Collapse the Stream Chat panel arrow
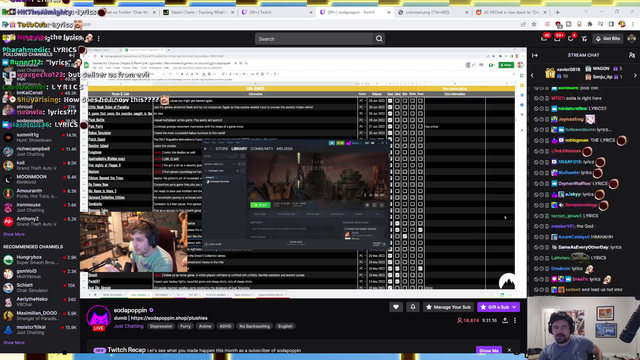 [x=535, y=55]
